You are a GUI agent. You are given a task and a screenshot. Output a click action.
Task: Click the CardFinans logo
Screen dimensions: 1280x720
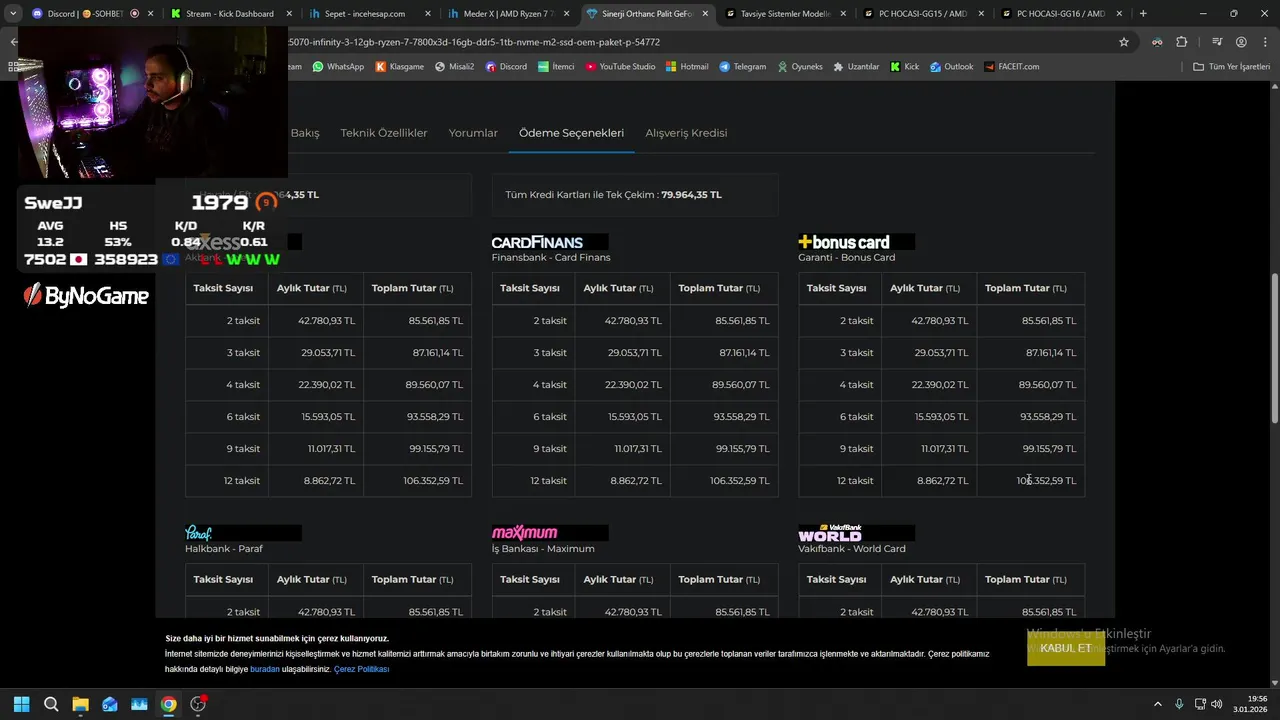[550, 242]
